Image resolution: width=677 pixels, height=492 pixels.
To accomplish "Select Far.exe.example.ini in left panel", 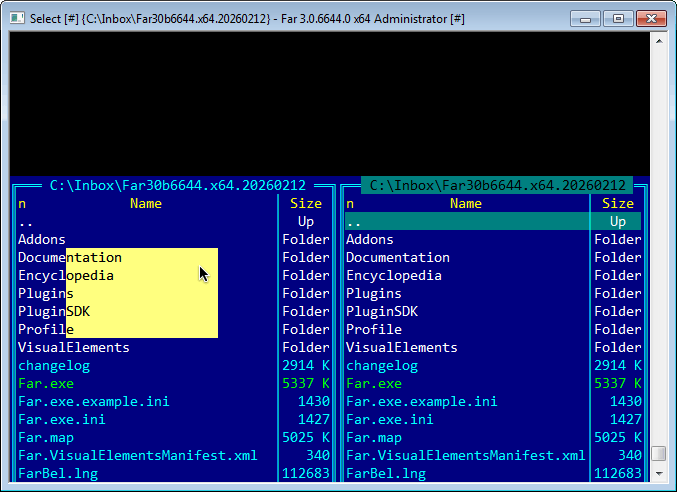I will [x=94, y=402].
